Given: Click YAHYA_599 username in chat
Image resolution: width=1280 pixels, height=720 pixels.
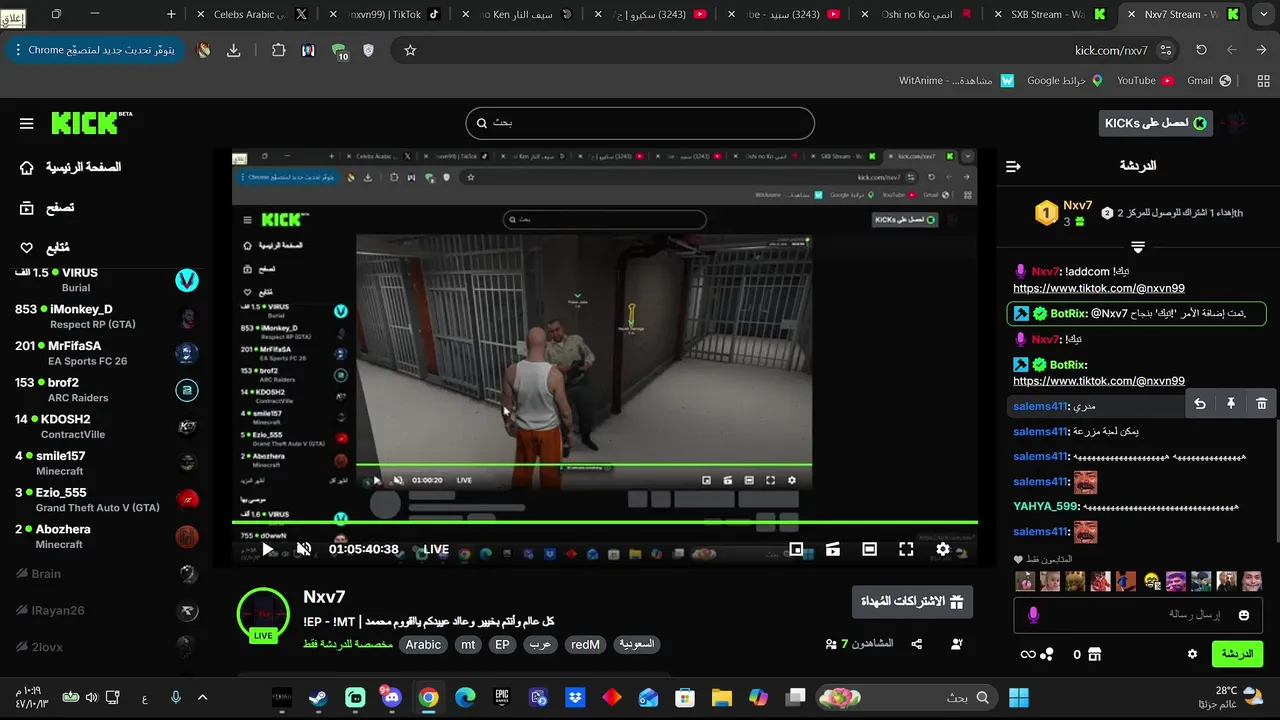Looking at the screenshot, I should [1045, 507].
